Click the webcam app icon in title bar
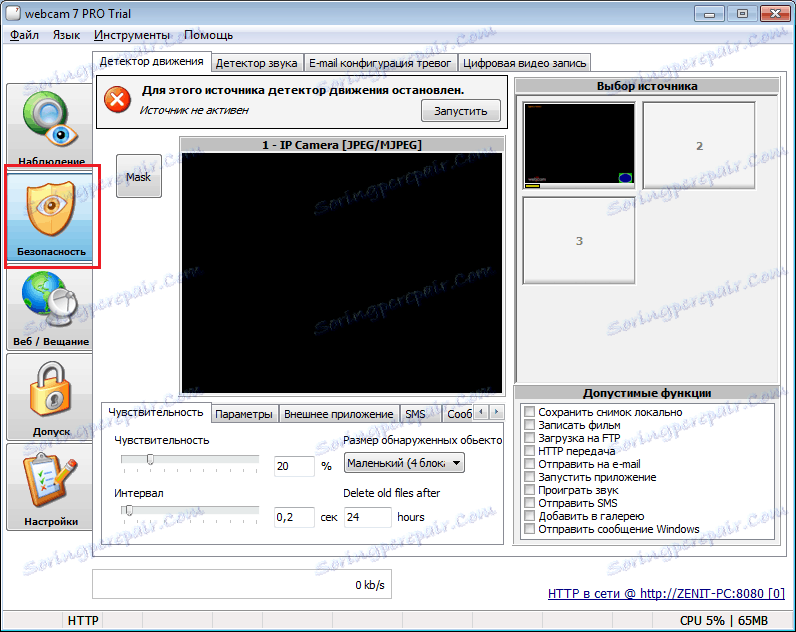796x632 pixels. tap(13, 13)
